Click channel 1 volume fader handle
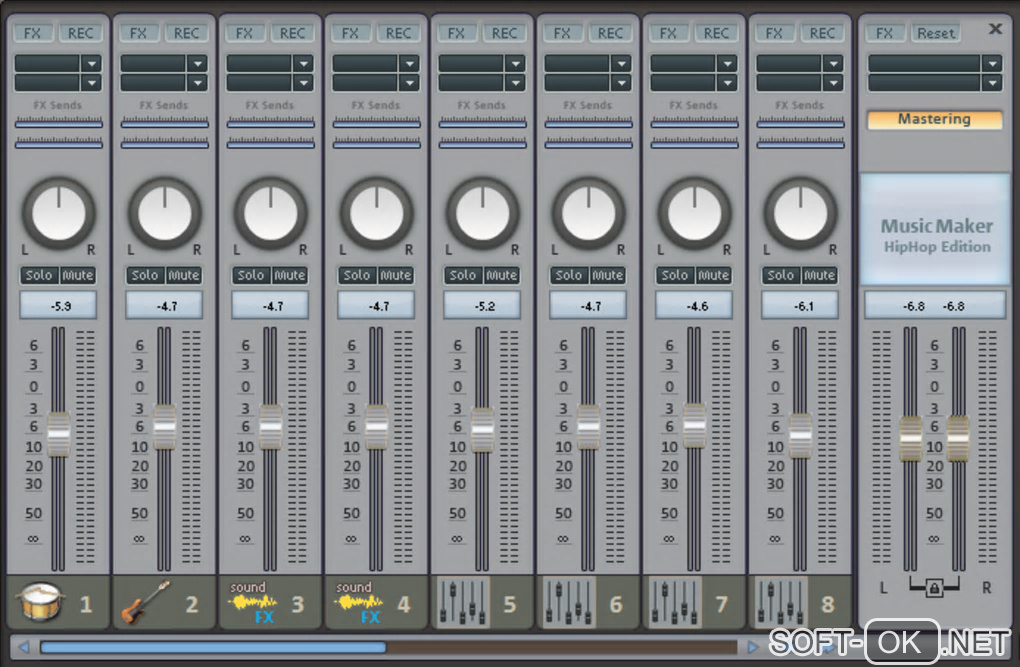 (x=59, y=434)
